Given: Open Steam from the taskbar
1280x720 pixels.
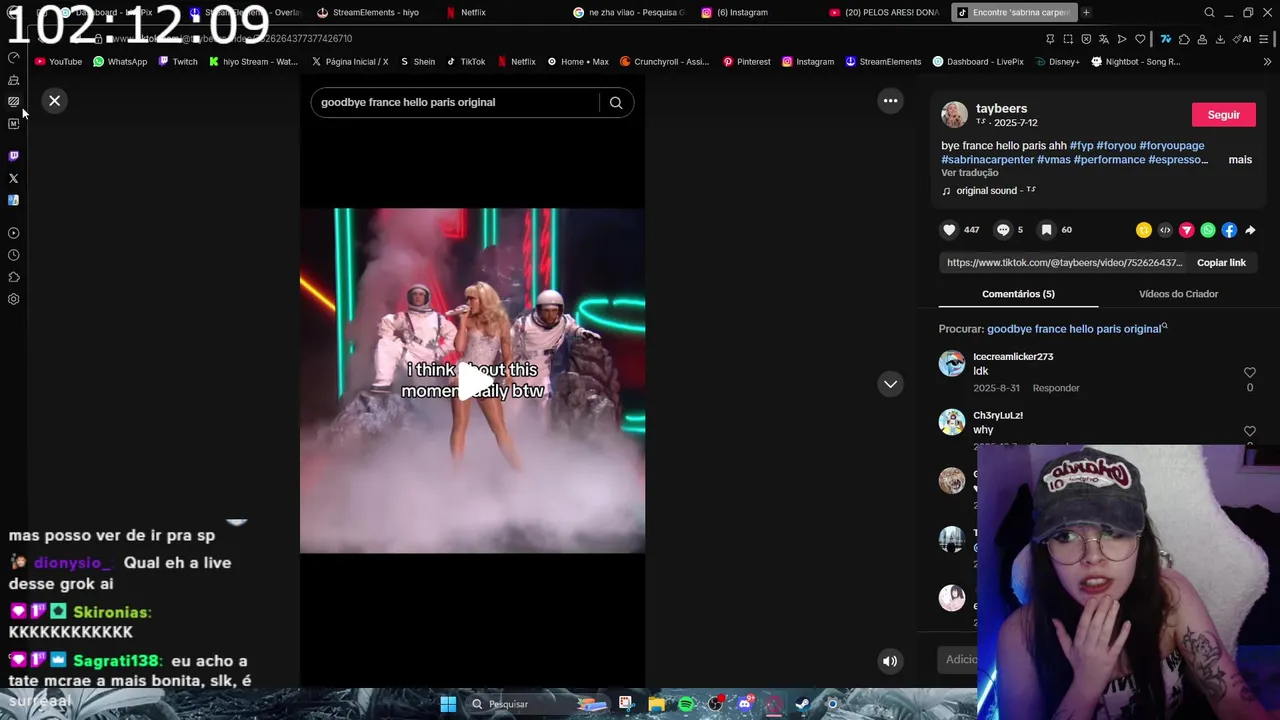Looking at the screenshot, I should (803, 704).
